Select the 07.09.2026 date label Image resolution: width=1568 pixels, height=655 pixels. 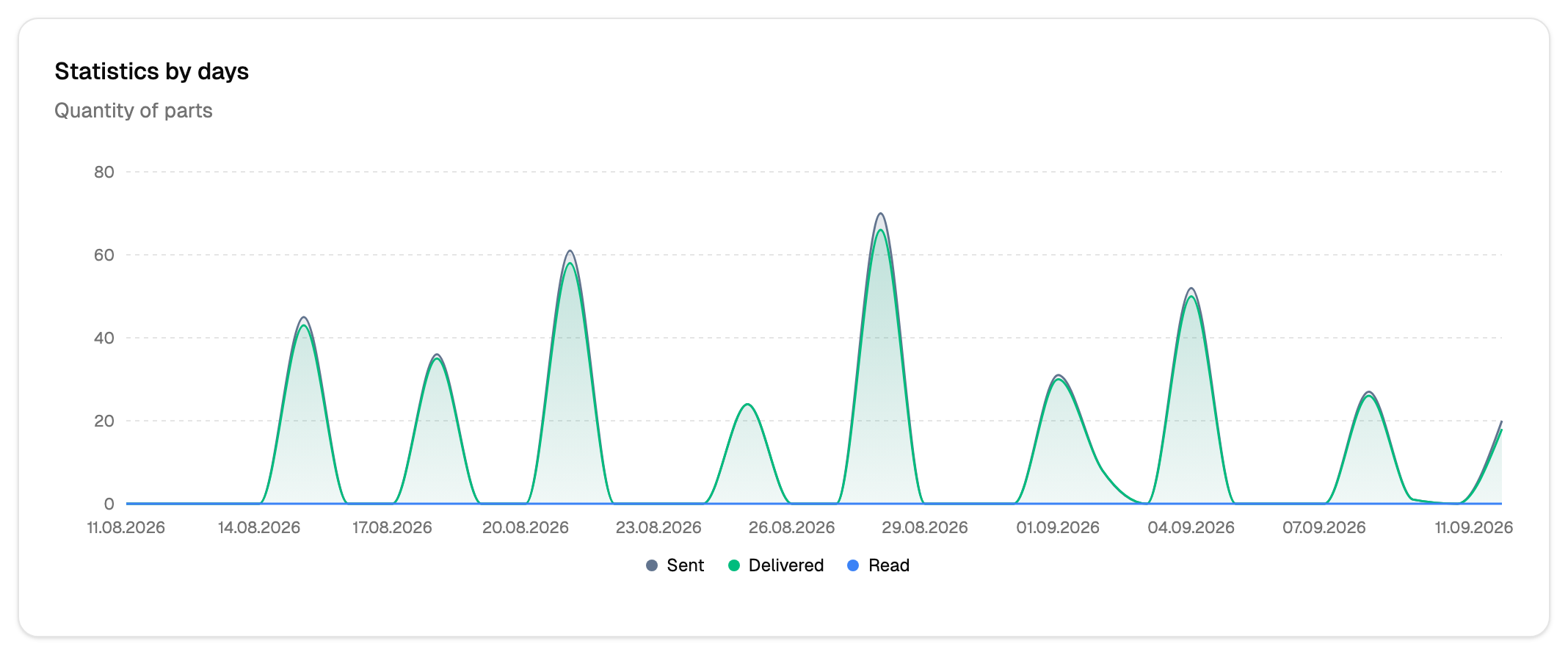pos(1324,527)
